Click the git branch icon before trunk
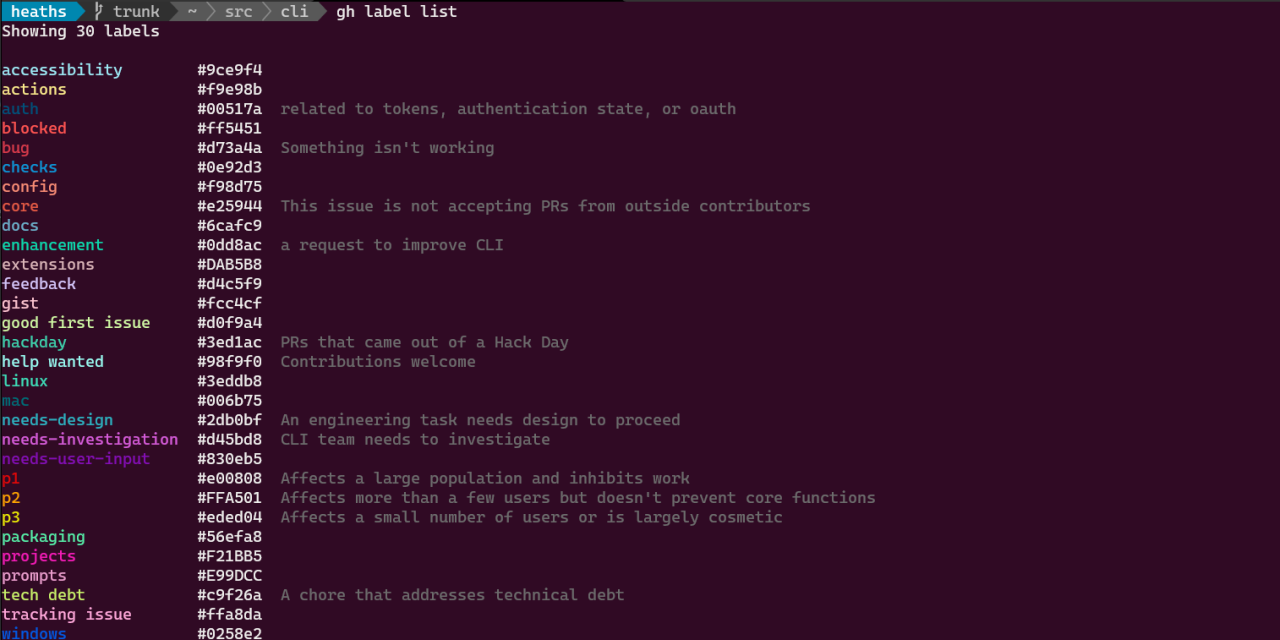The image size is (1280, 640). coord(99,12)
